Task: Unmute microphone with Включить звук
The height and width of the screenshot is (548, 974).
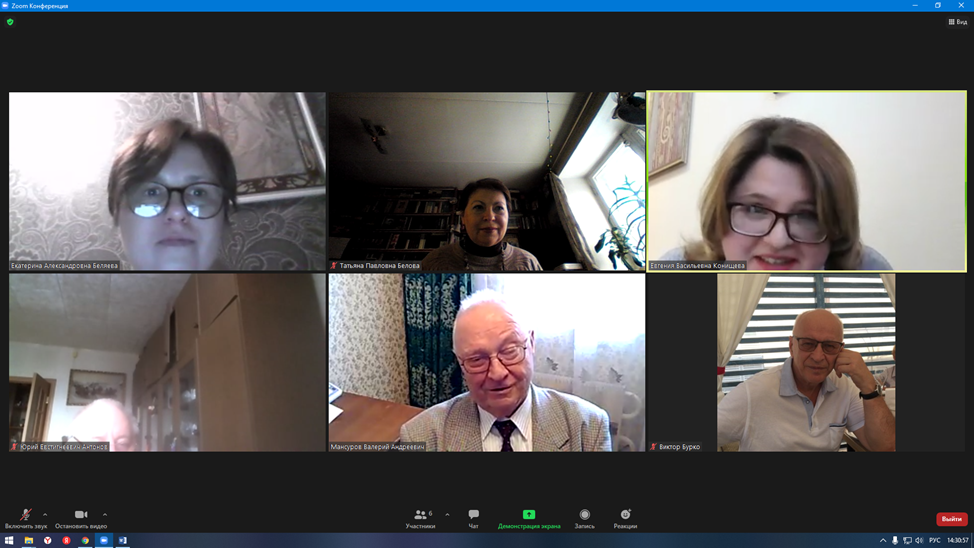Action: pos(25,518)
